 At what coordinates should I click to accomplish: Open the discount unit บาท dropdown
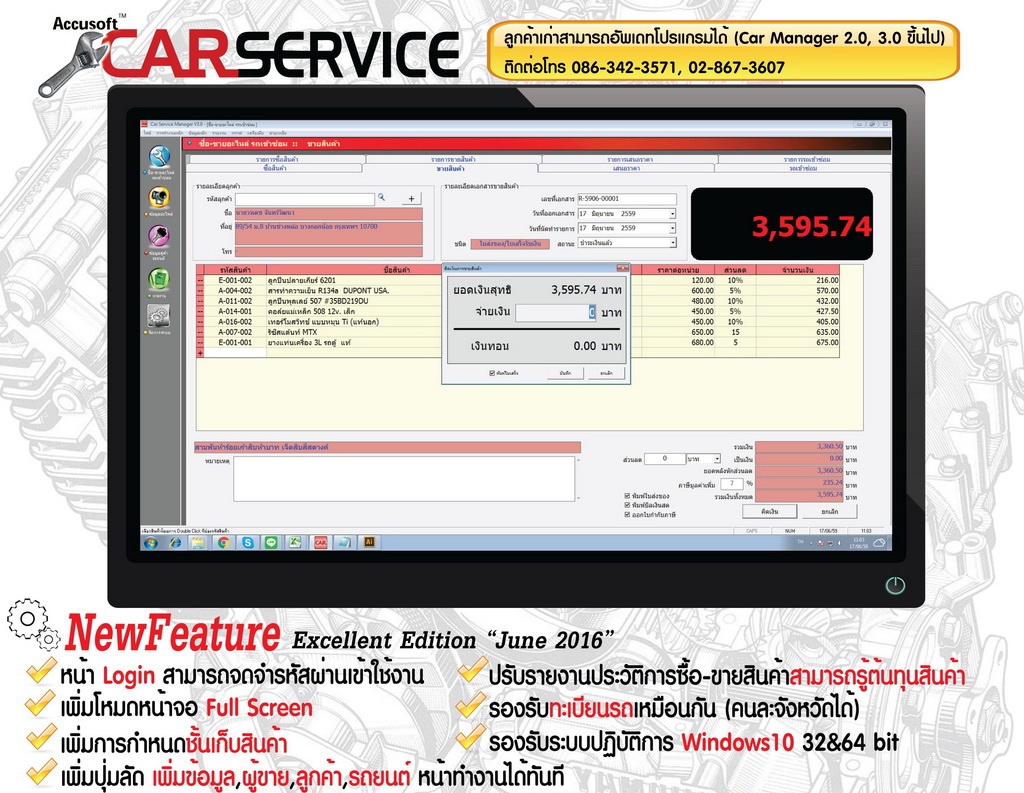717,459
